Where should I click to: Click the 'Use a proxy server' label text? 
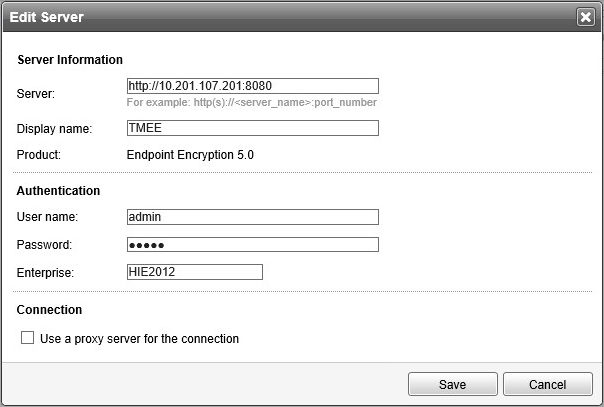139,339
